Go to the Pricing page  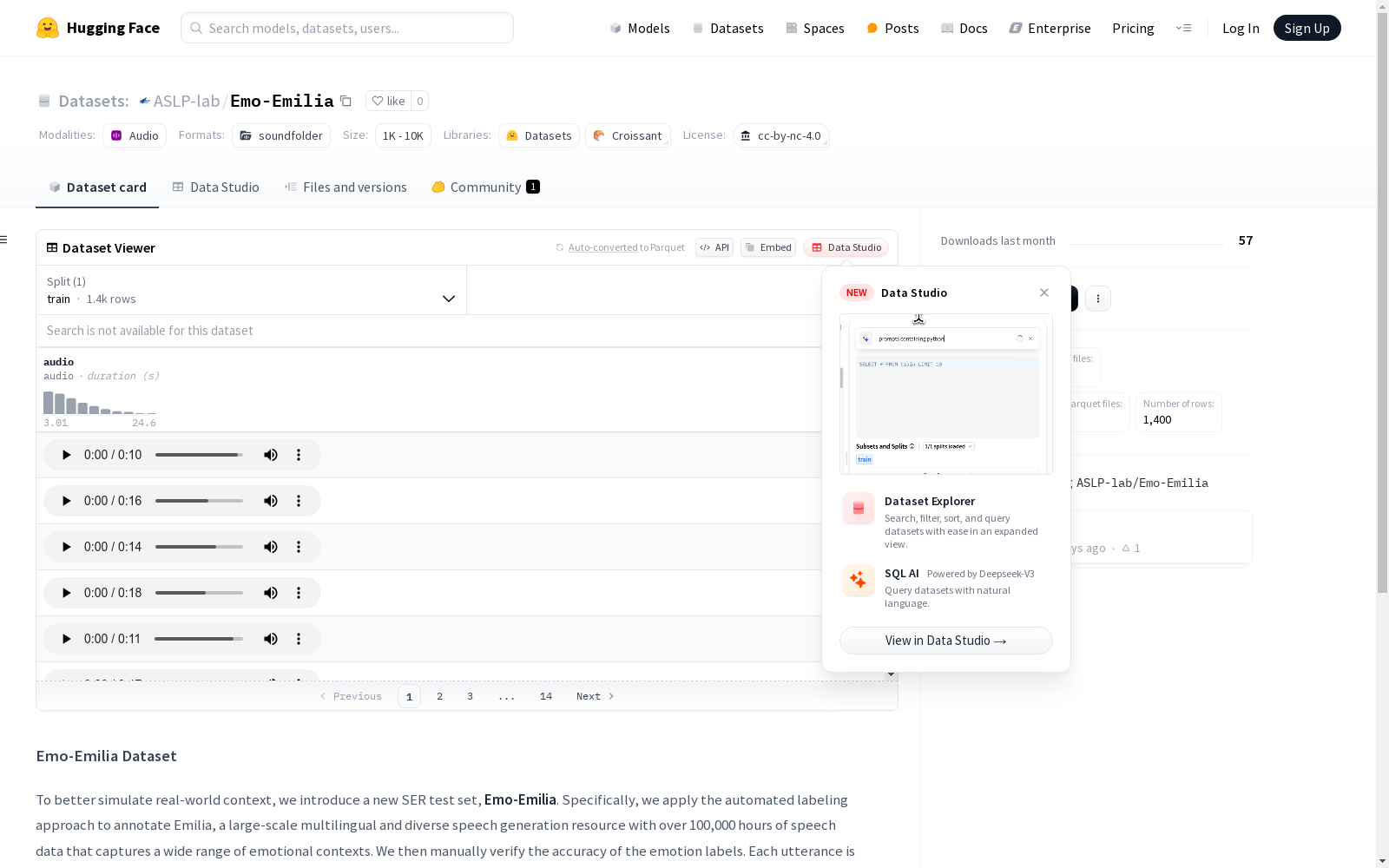[1133, 28]
